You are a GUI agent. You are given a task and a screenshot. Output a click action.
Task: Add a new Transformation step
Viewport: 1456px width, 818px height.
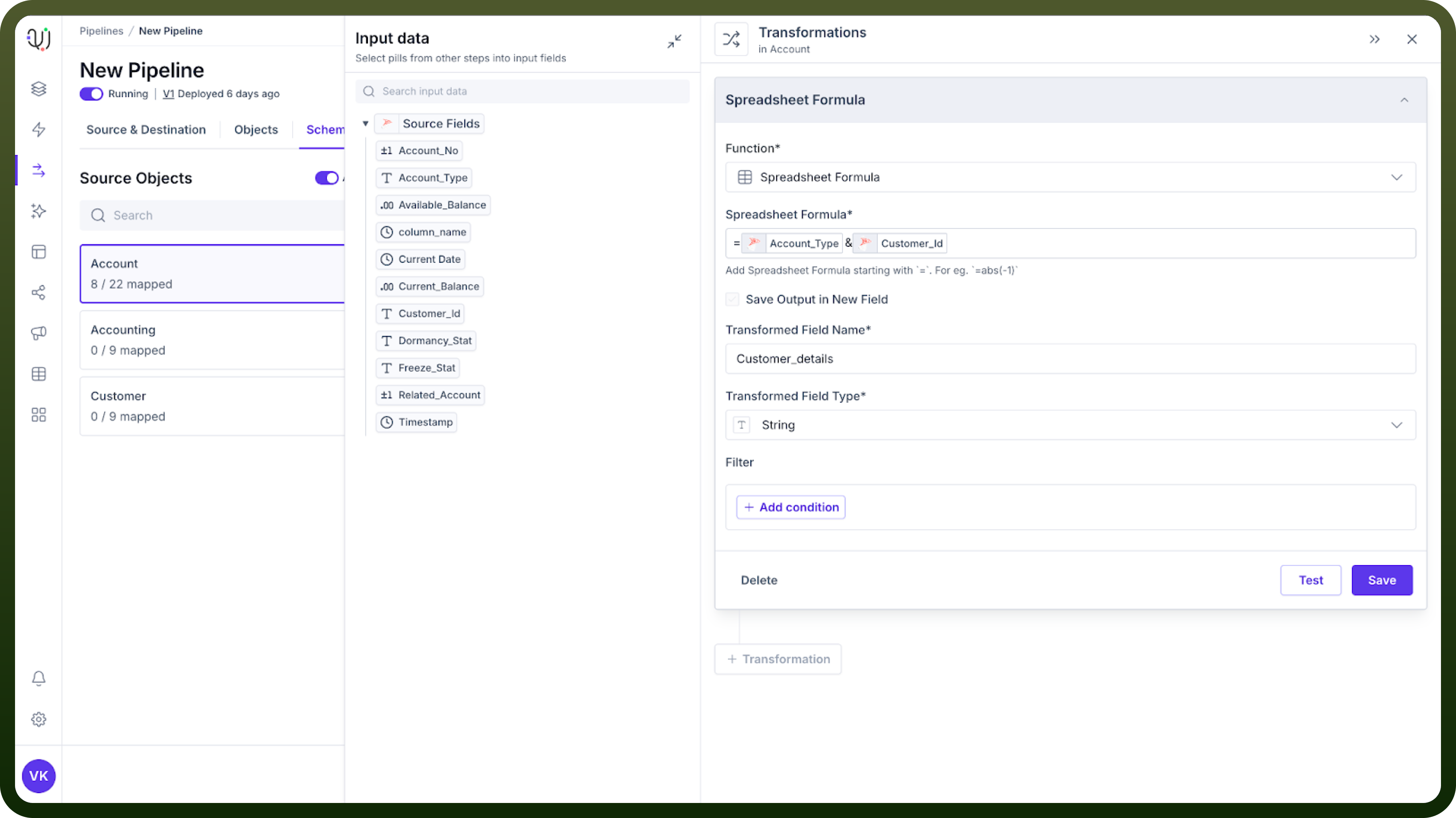click(778, 659)
